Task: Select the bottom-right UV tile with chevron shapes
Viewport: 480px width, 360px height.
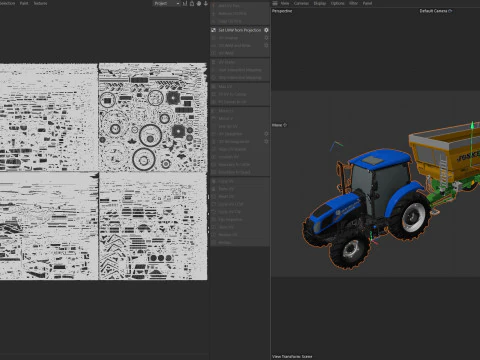Action: (153, 226)
